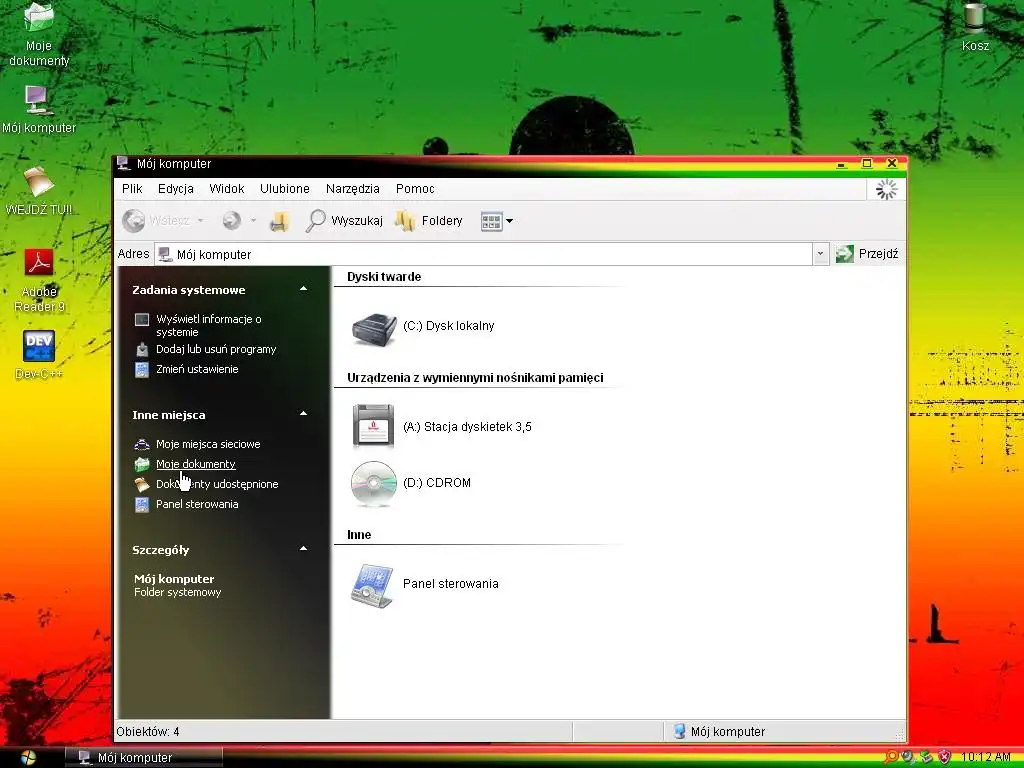Open the Panel sterowania icon in the Inne group
1024x768 pixels.
coord(372,586)
